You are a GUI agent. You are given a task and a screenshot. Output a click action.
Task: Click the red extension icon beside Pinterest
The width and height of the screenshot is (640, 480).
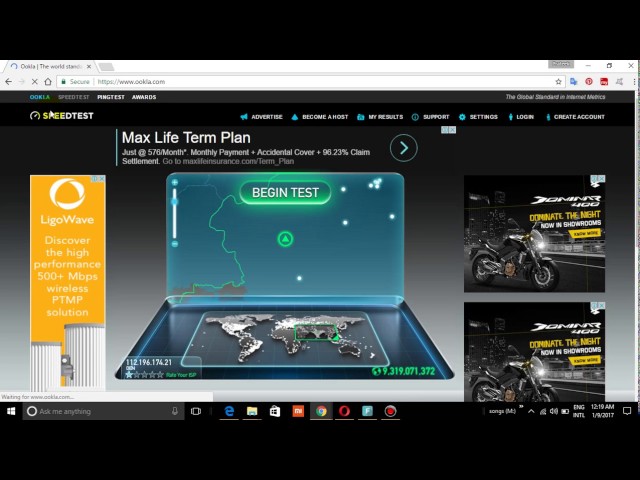point(604,82)
